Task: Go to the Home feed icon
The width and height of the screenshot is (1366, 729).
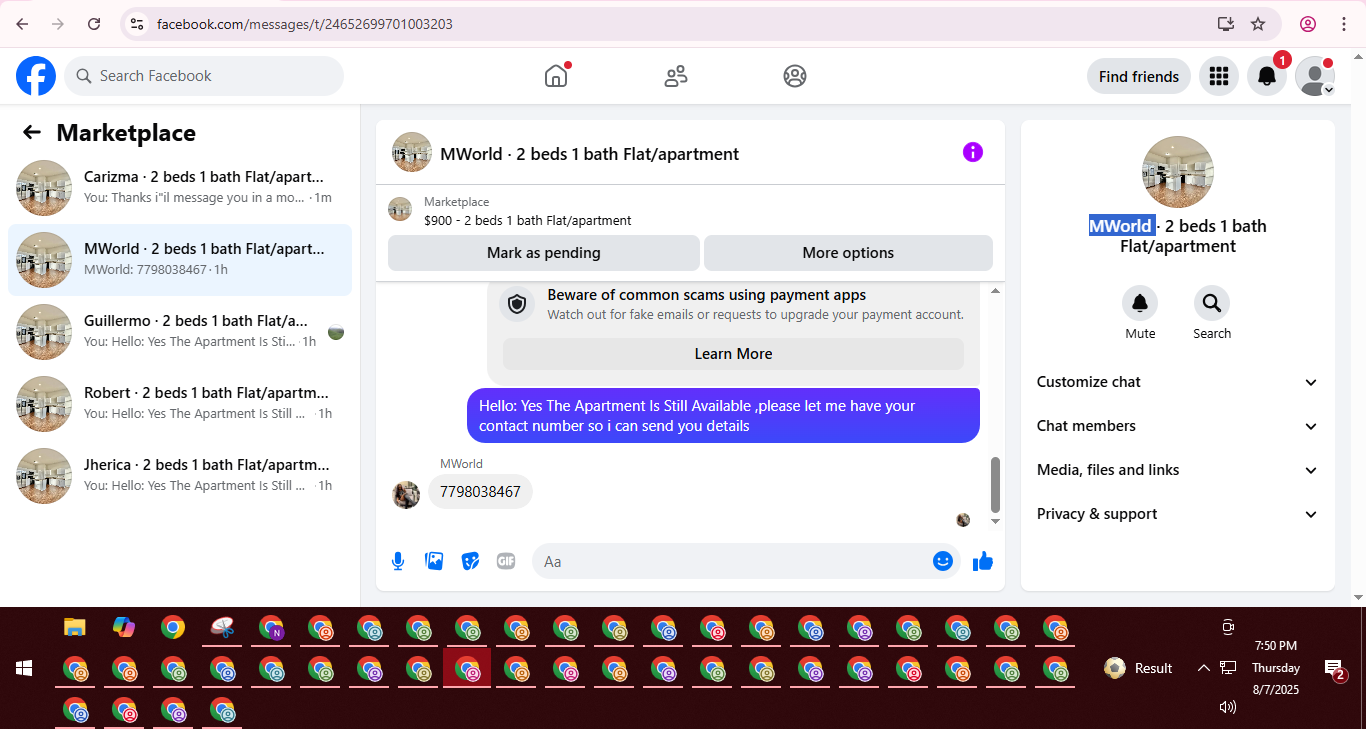Action: (x=556, y=76)
